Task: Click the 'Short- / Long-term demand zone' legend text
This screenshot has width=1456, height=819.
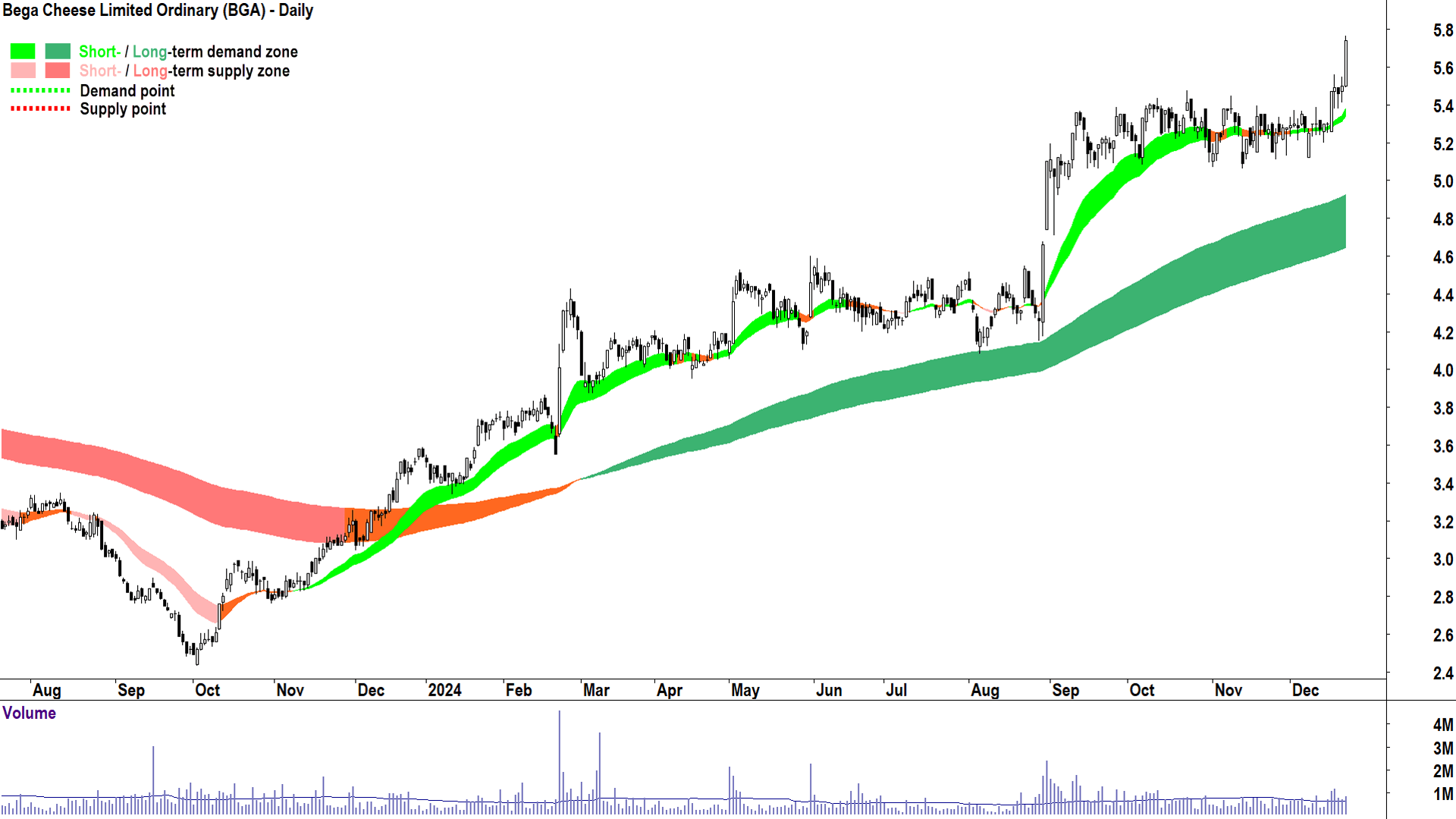Action: pos(188,52)
